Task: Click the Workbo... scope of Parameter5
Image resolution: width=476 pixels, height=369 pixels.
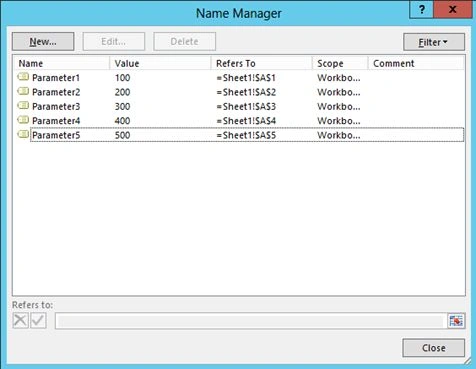Action: pyautogui.click(x=339, y=135)
